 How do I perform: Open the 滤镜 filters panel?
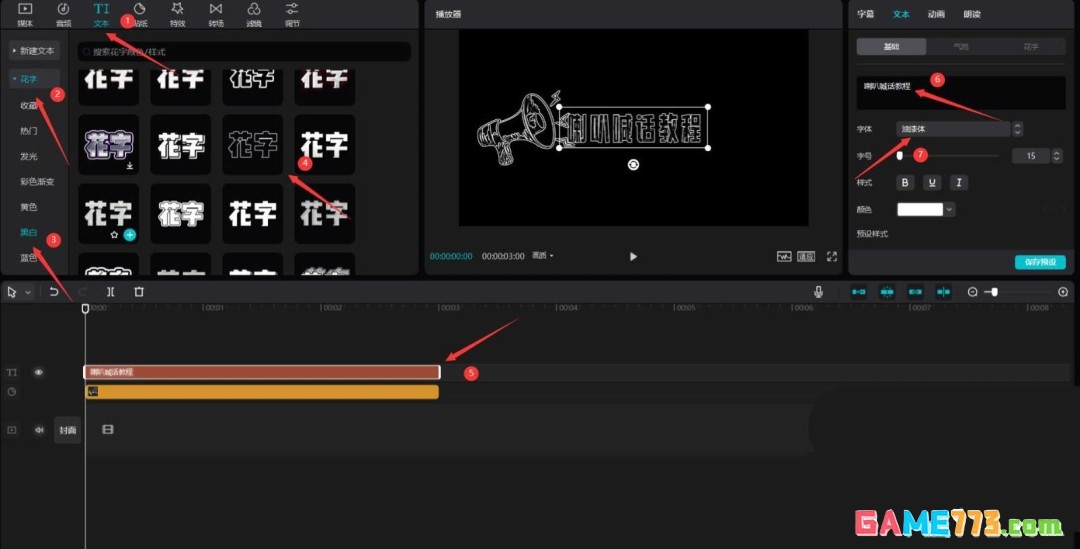pyautogui.click(x=254, y=14)
